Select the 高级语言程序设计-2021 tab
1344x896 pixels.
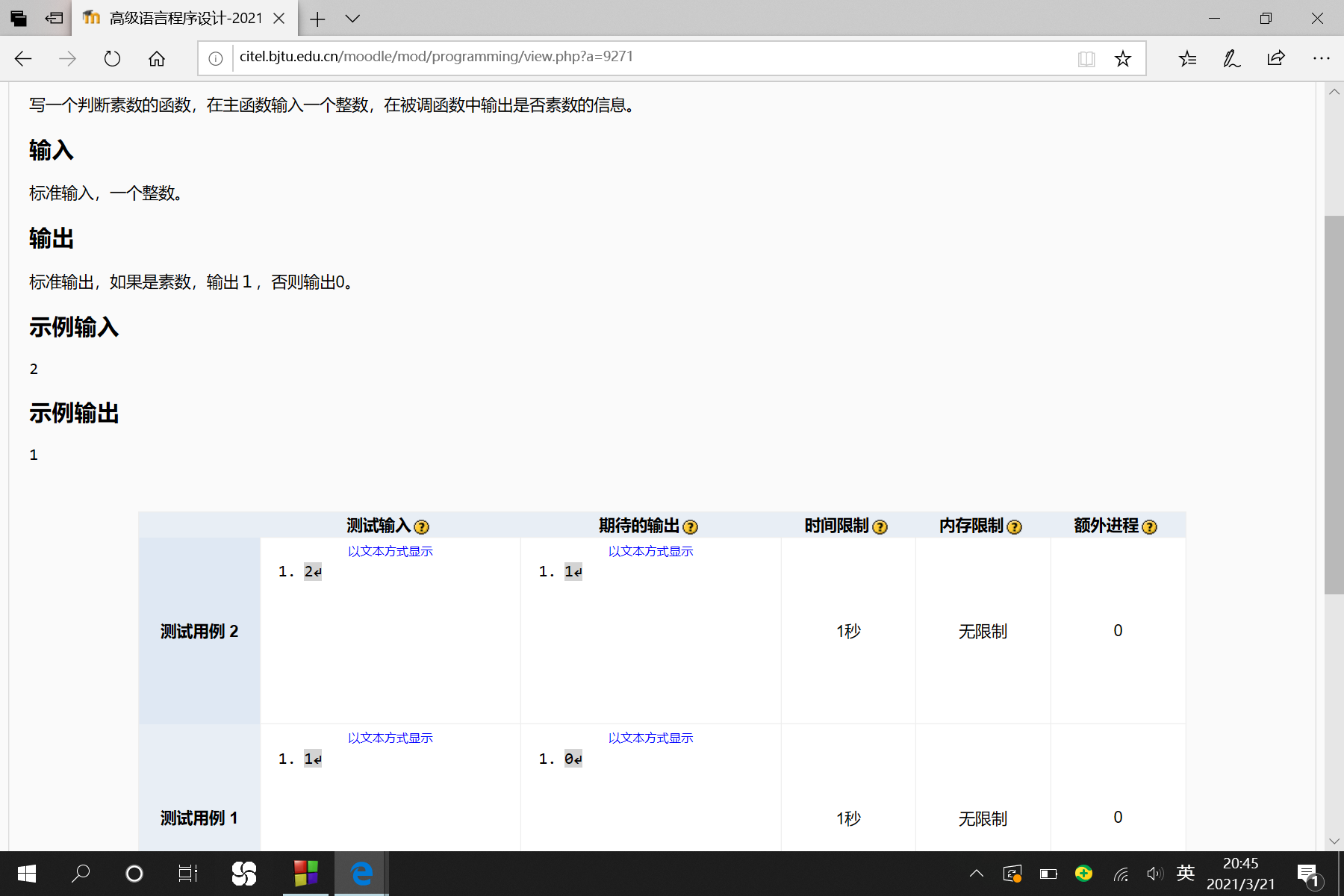pyautogui.click(x=185, y=18)
